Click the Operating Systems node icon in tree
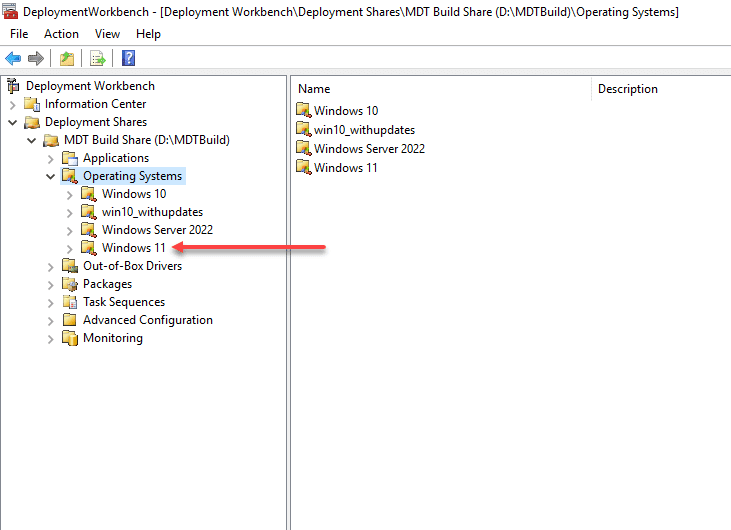The height and width of the screenshot is (530, 731). [70, 176]
